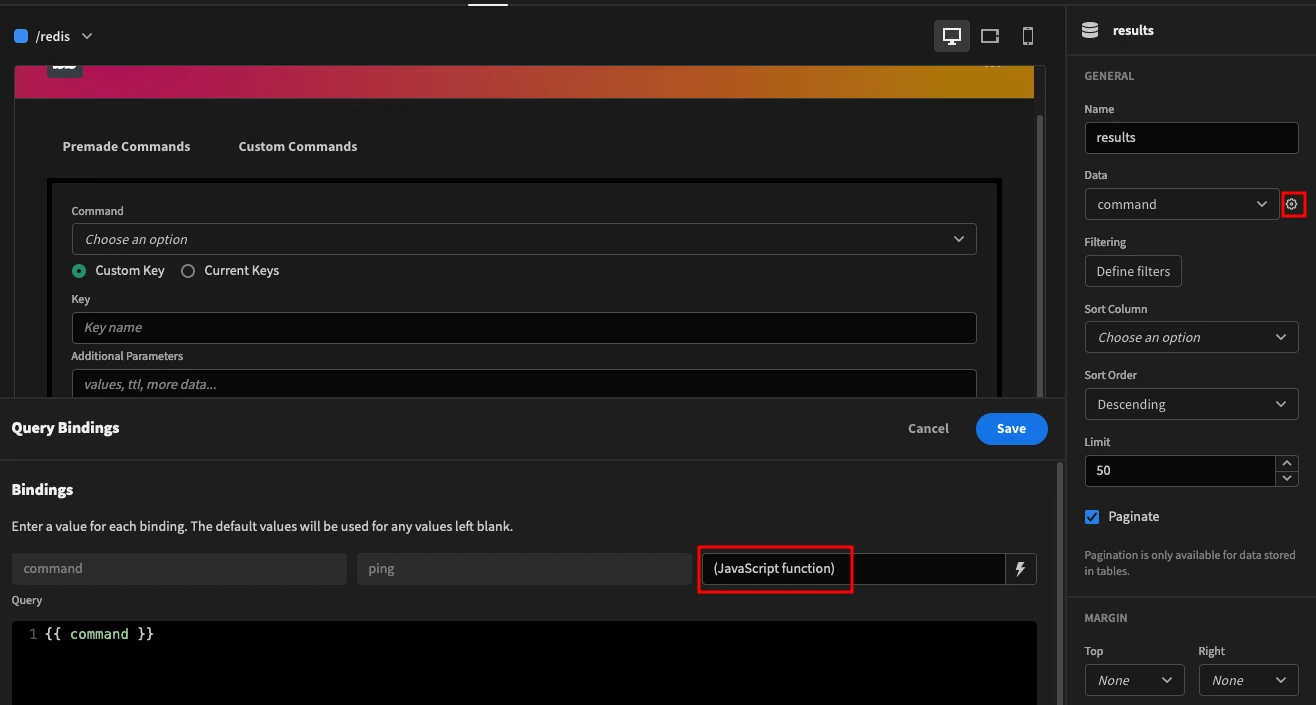Switch to tablet preview icon
The height and width of the screenshot is (705, 1316).
pyautogui.click(x=990, y=36)
